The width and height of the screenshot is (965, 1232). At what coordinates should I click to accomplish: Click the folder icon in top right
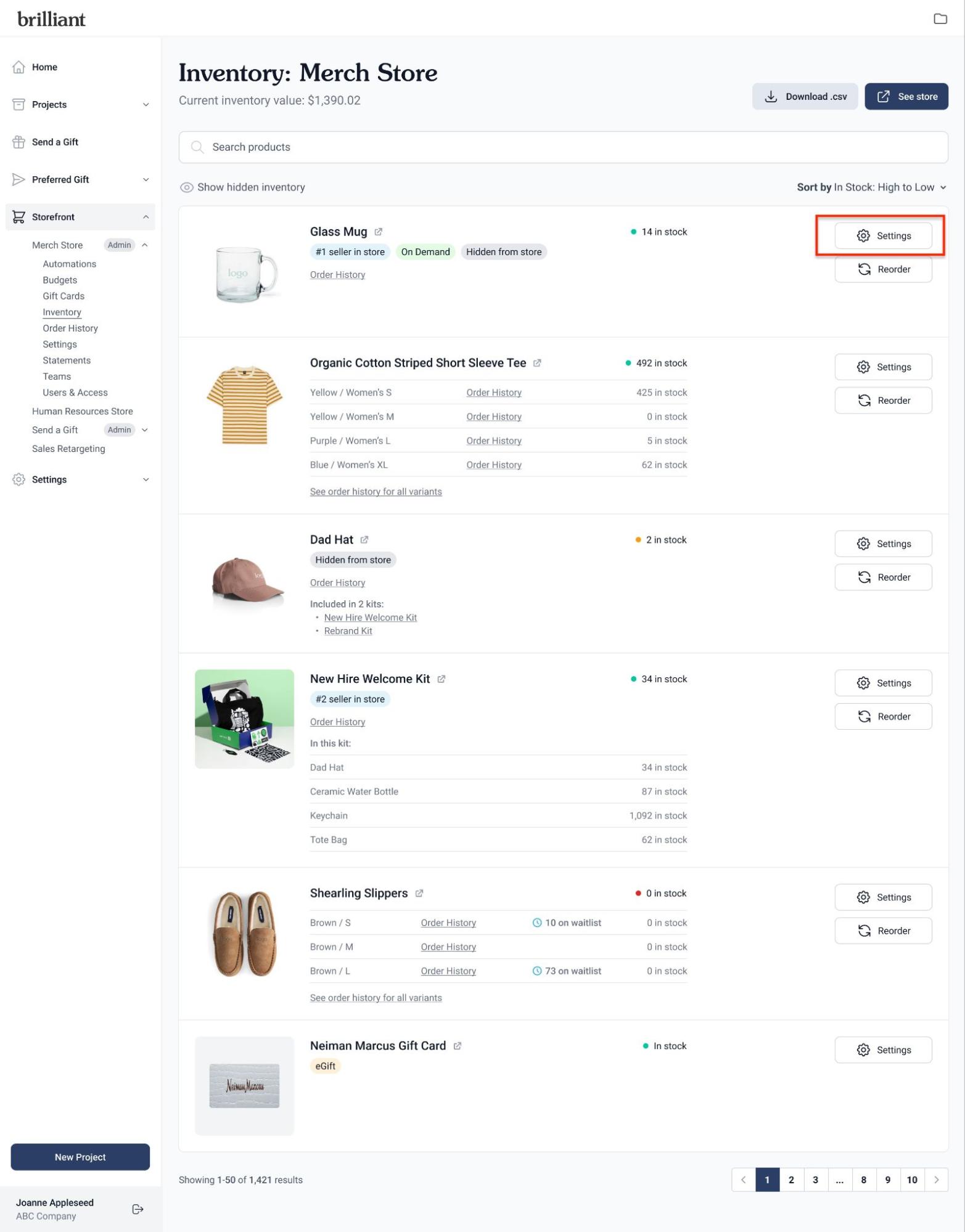tap(940, 19)
